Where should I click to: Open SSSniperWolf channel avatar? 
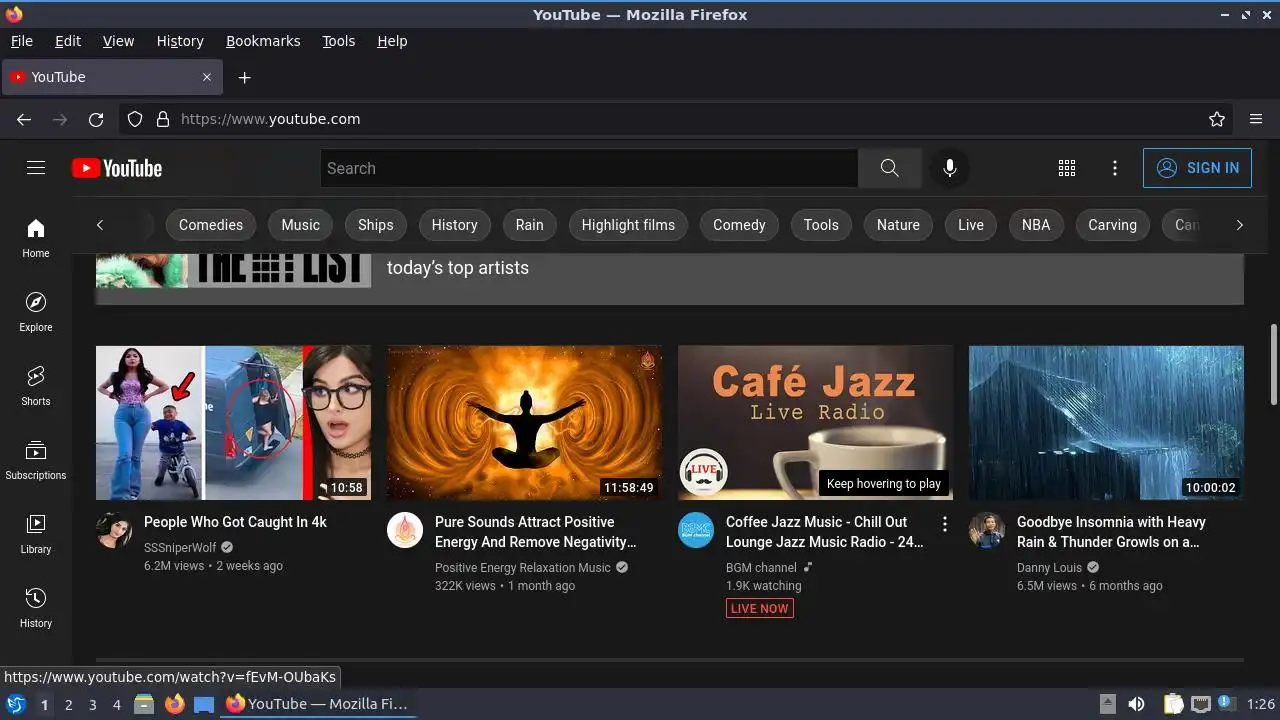point(114,530)
